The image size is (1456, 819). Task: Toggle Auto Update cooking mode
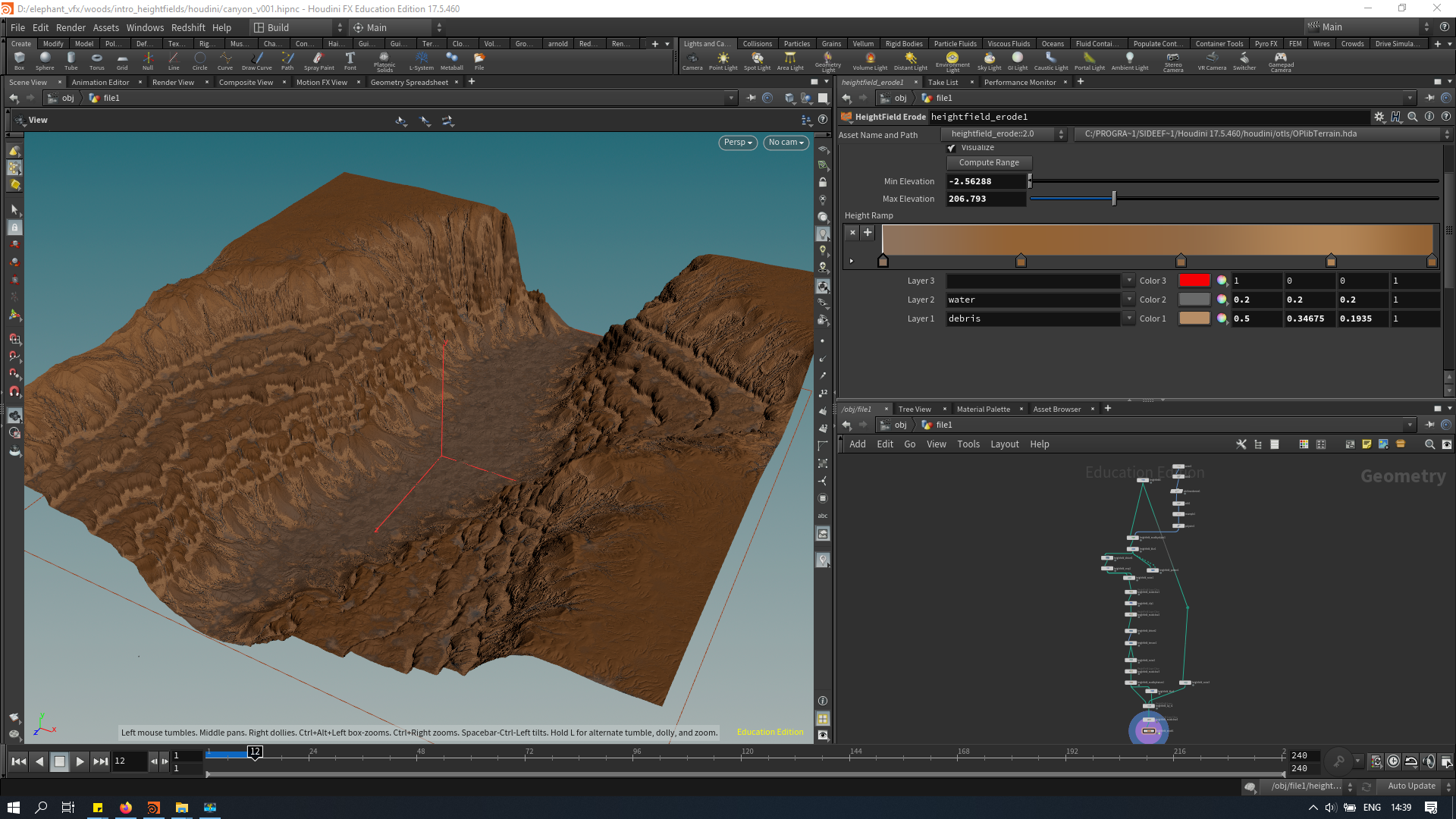1411,786
